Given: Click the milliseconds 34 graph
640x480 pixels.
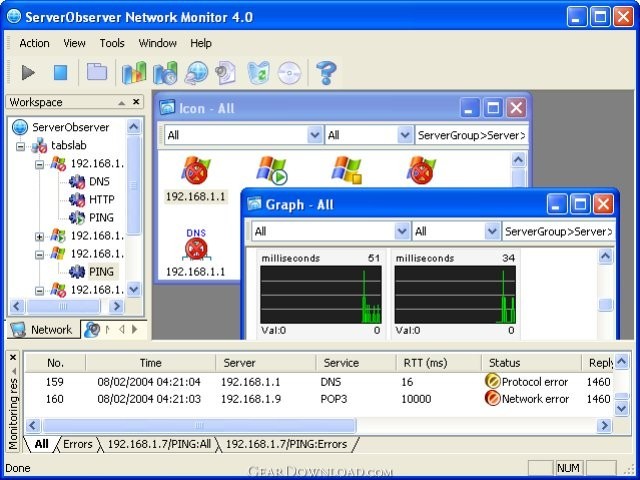Looking at the screenshot, I should pyautogui.click(x=455, y=294).
